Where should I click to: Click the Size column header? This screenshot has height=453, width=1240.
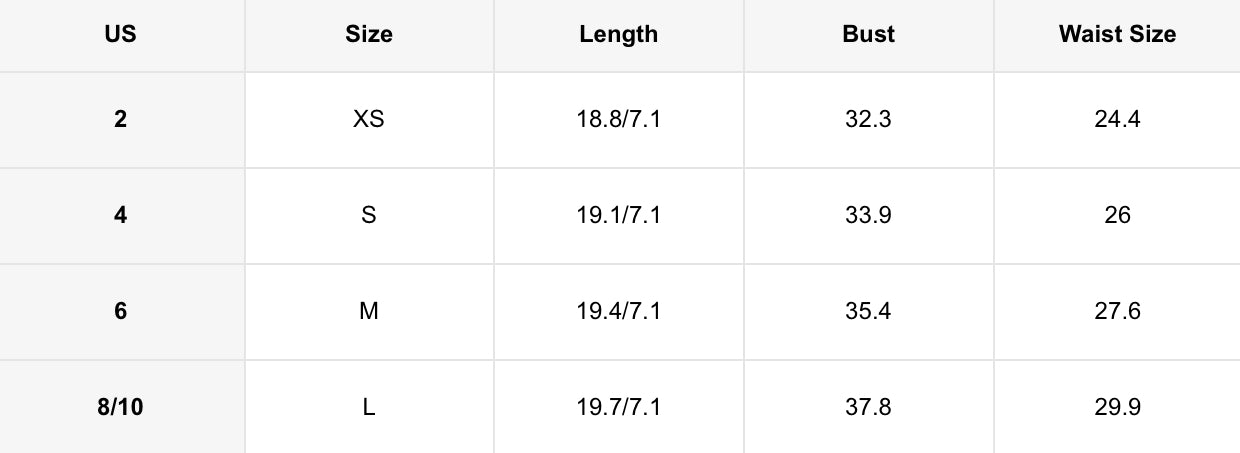click(369, 34)
